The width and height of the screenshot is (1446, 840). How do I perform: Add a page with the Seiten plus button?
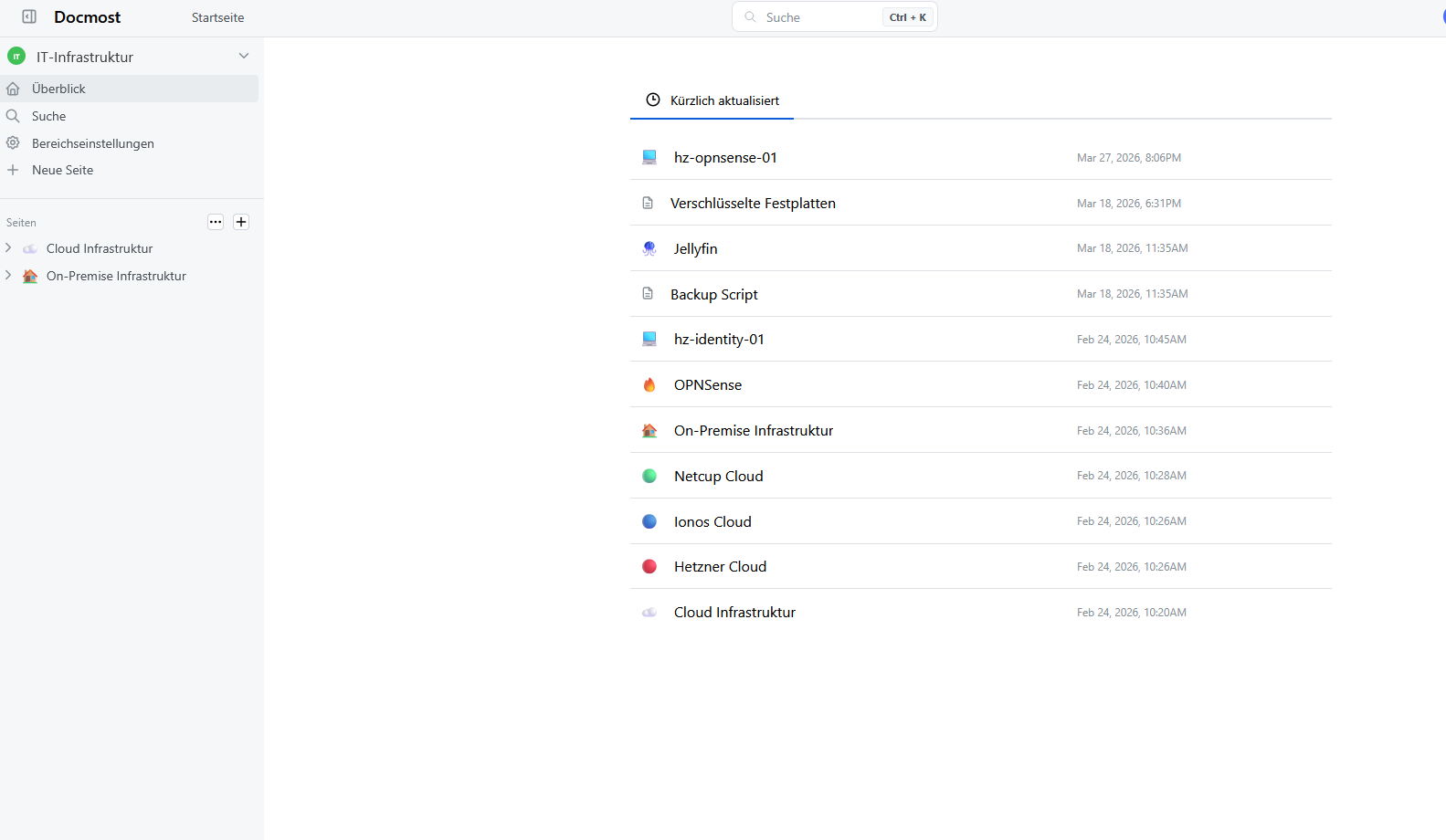241,222
